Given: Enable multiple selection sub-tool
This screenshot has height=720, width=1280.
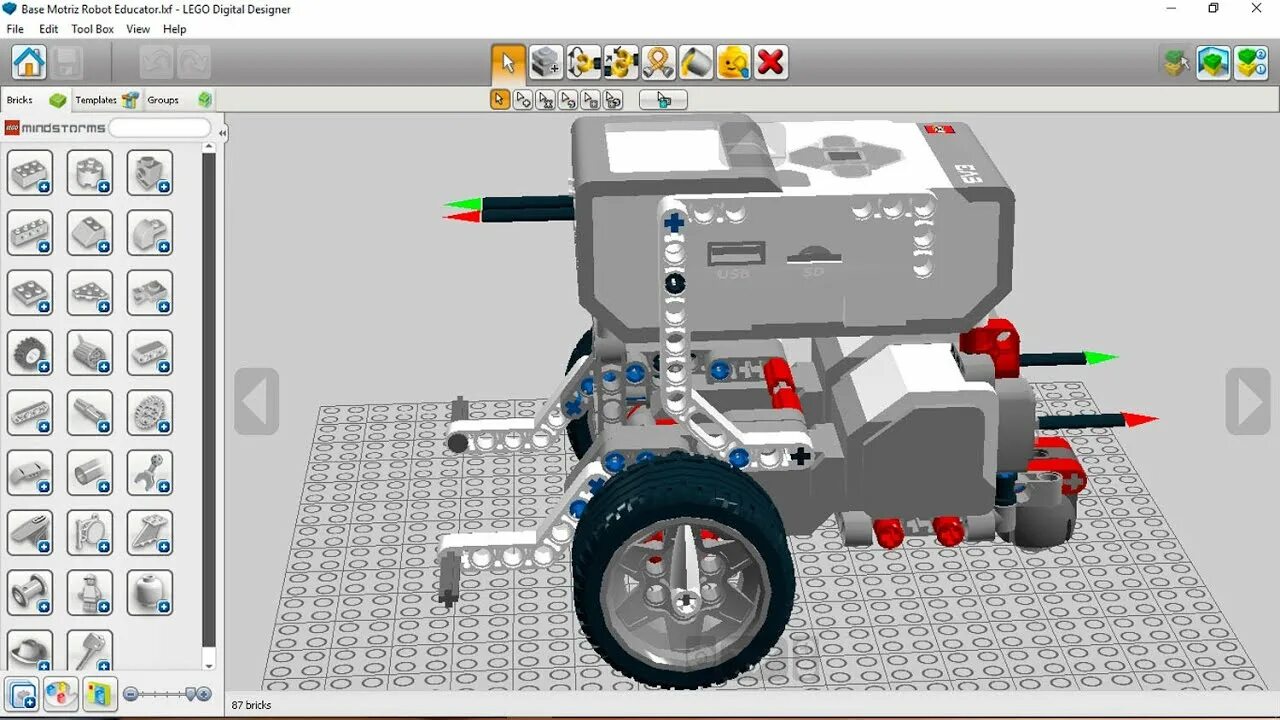Looking at the screenshot, I should 523,100.
